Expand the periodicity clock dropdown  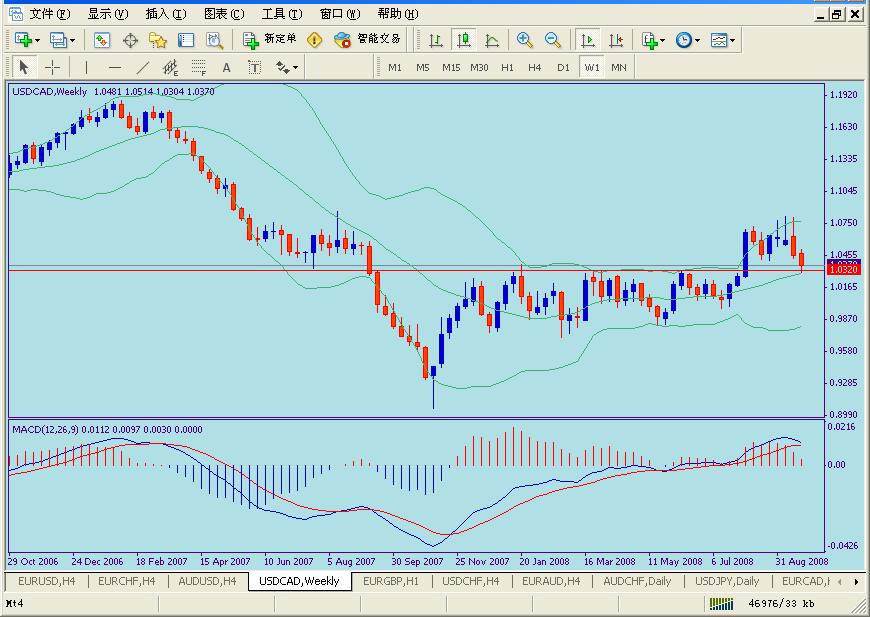pos(698,40)
